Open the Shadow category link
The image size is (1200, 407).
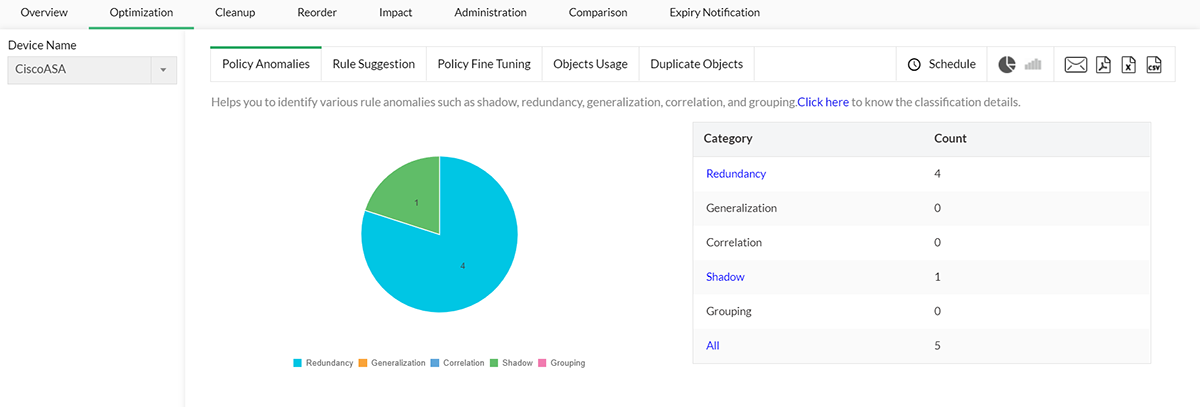pos(725,277)
